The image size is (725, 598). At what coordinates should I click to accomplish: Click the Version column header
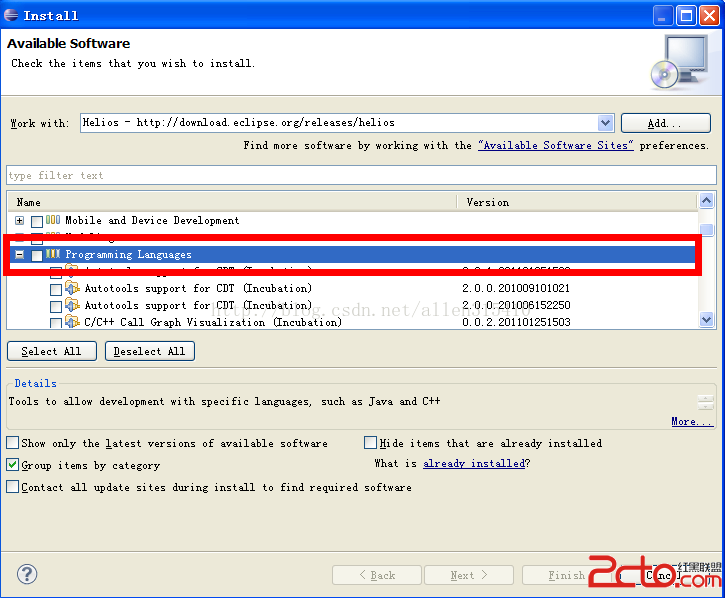(577, 202)
